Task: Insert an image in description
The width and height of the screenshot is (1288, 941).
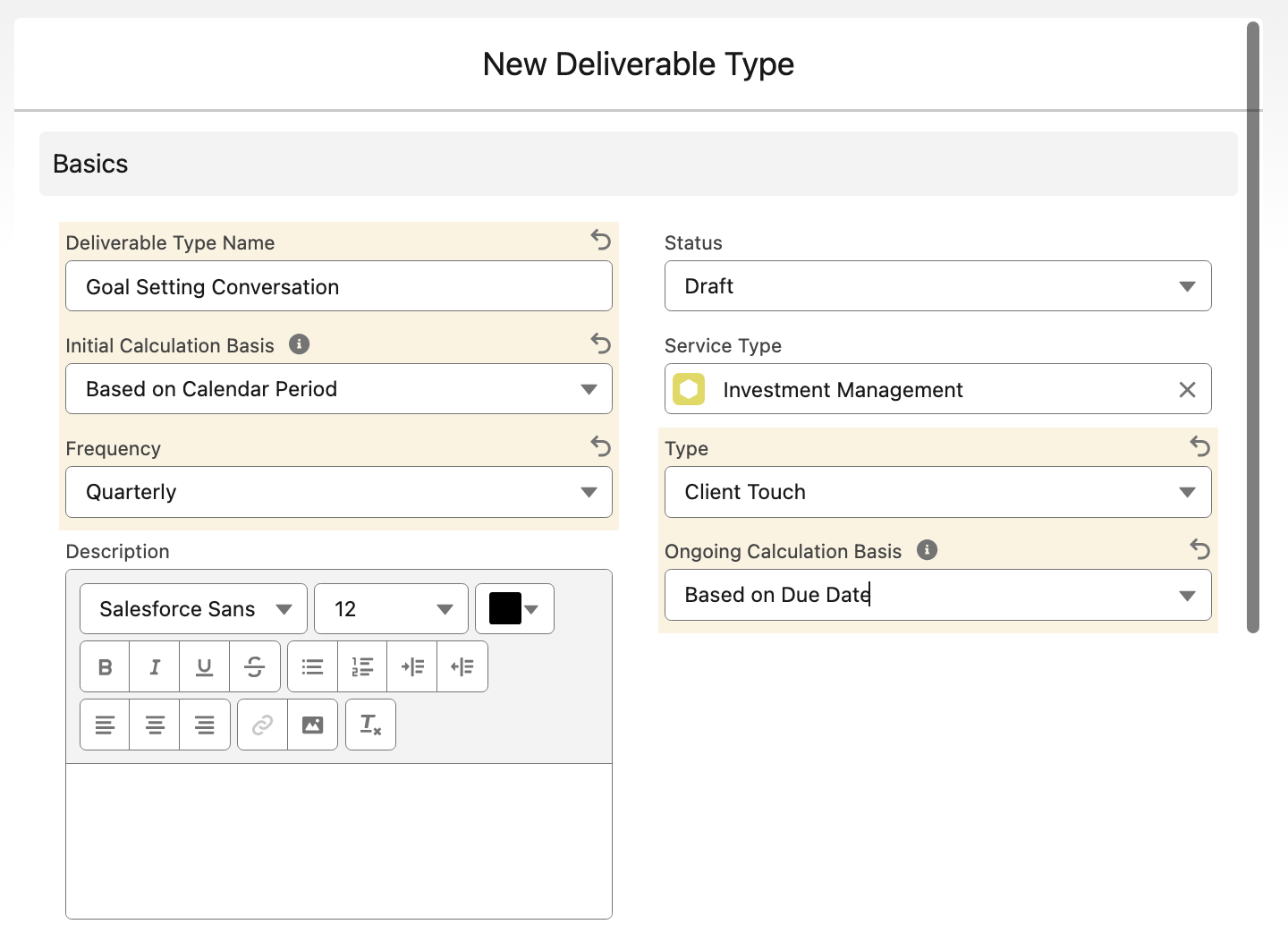Action: pyautogui.click(x=312, y=725)
